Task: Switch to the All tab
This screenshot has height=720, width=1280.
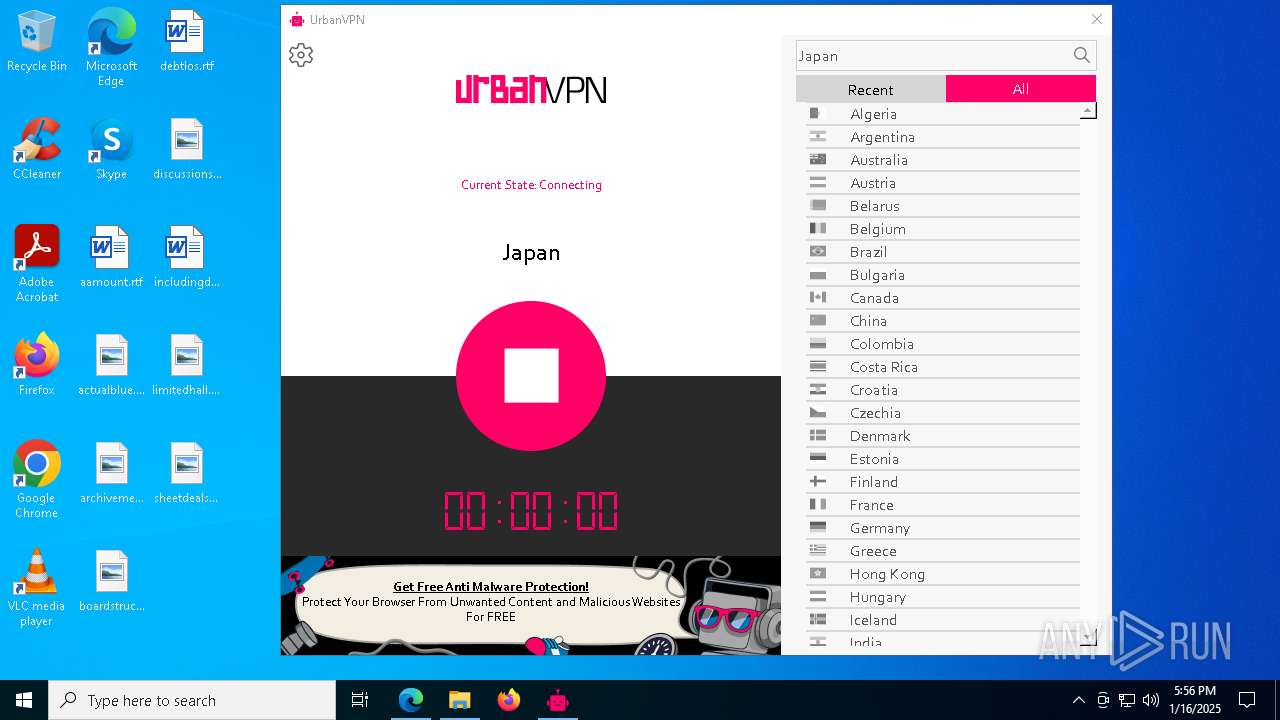Action: point(1020,89)
